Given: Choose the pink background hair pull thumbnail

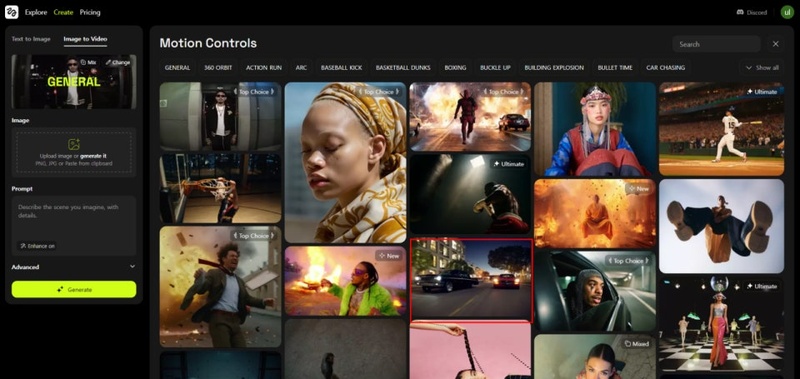Looking at the screenshot, I should [470, 351].
